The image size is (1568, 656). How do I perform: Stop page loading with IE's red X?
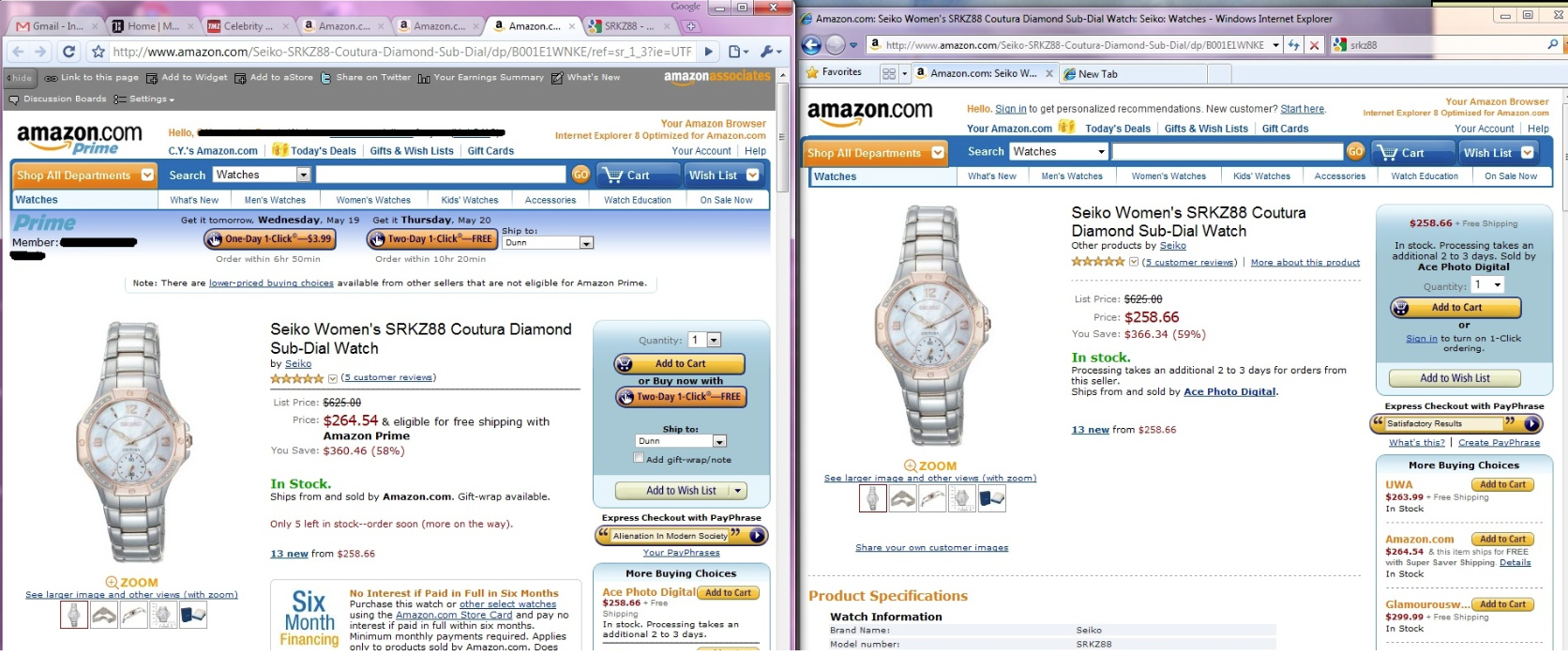(x=1314, y=45)
